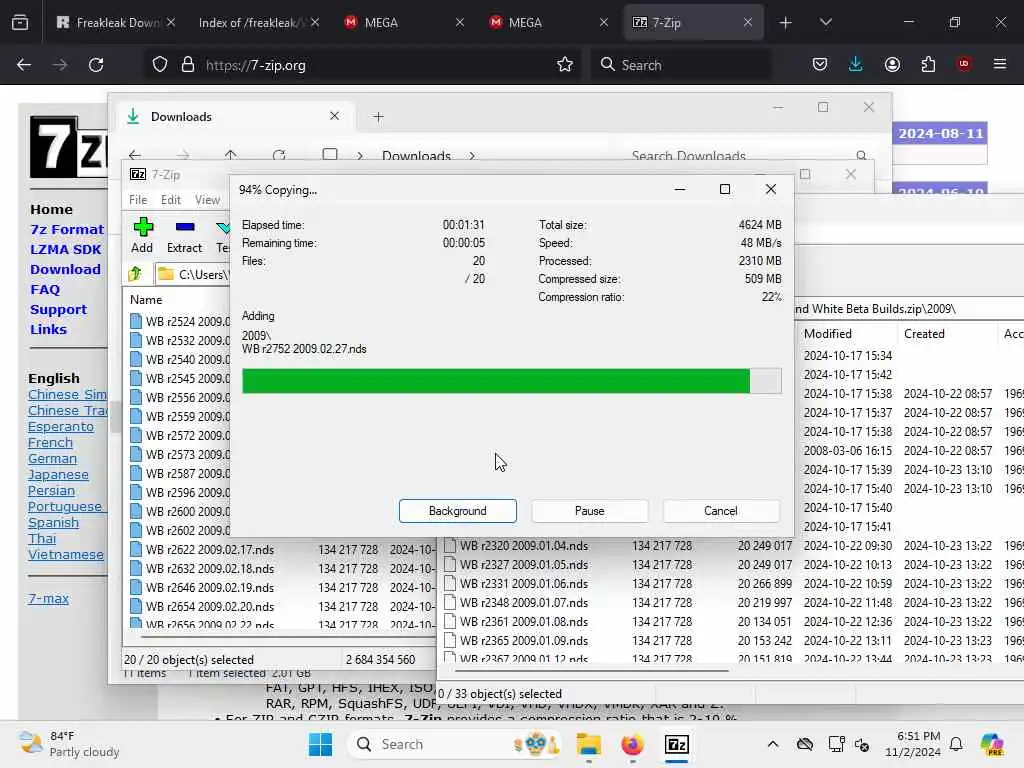
Task: Open the Download link on 7-zip.org
Action: click(x=65, y=269)
